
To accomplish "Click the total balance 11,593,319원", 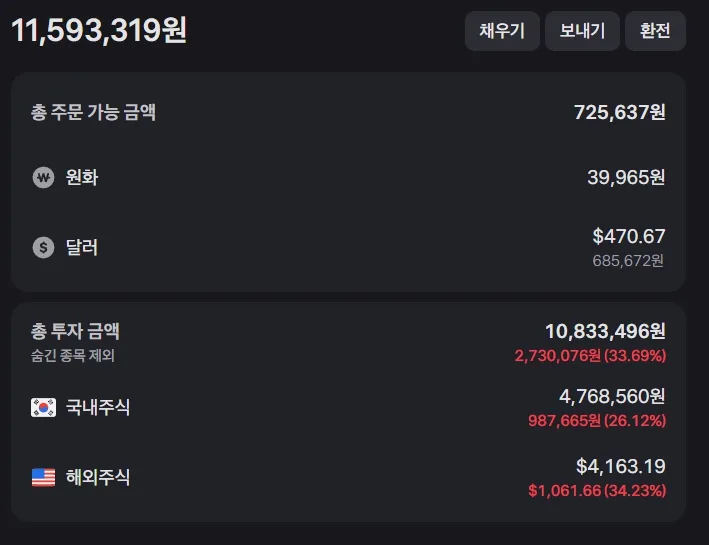I will tap(99, 30).
